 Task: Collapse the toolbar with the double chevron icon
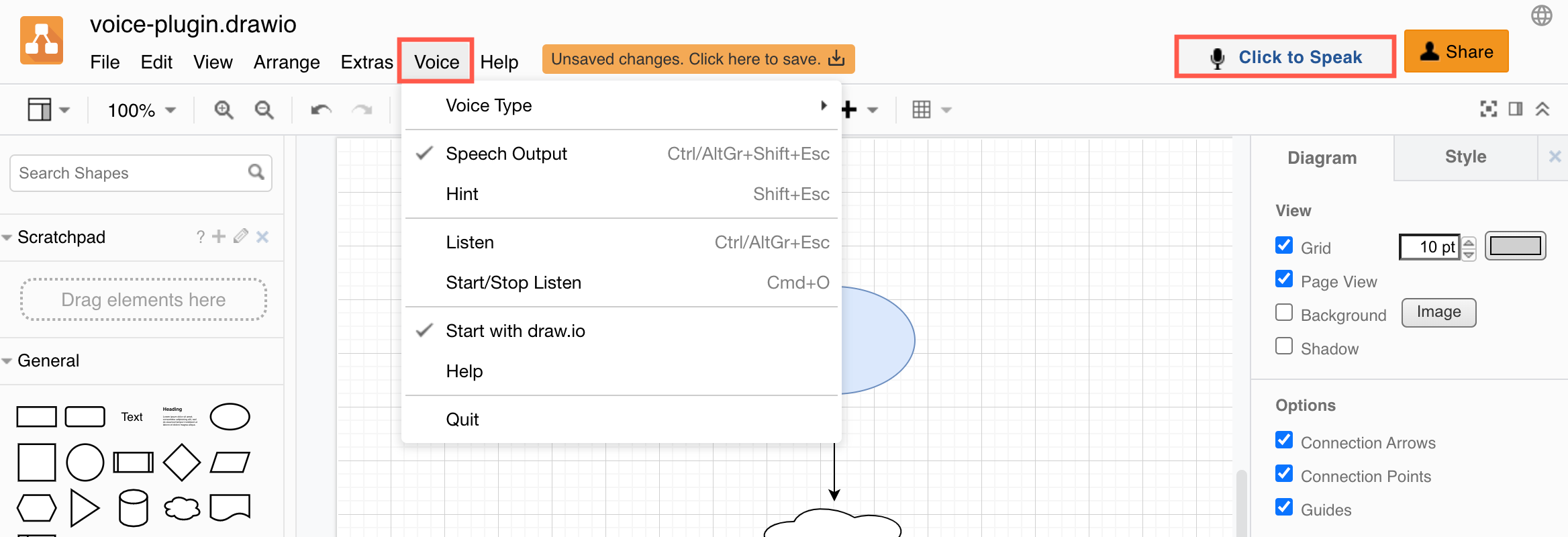click(1542, 109)
